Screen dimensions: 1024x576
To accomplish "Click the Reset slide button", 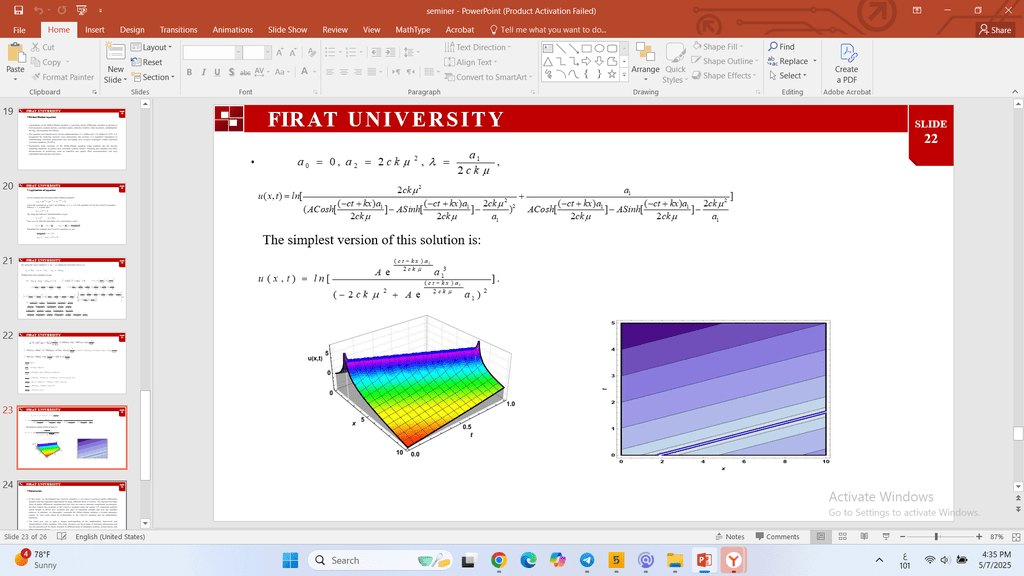I will (146, 62).
